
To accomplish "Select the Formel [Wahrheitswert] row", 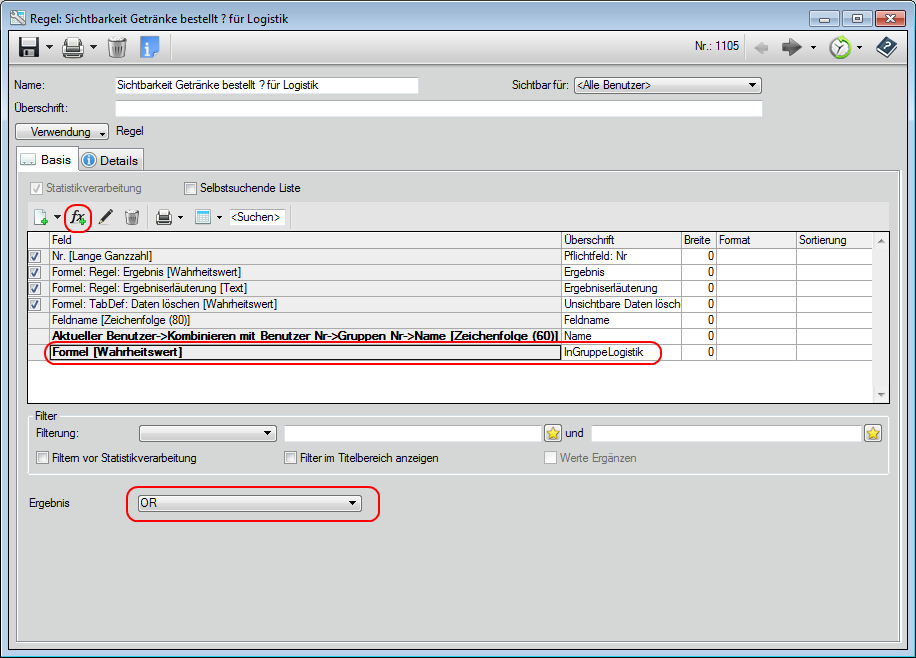I will coord(304,352).
